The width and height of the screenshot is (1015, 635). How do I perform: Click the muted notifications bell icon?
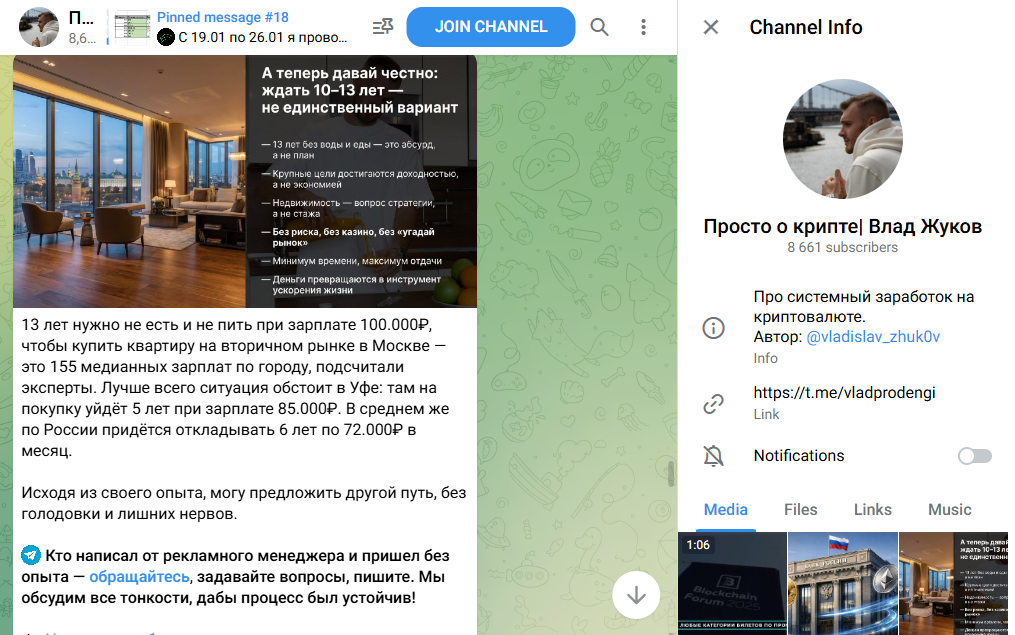tap(714, 455)
